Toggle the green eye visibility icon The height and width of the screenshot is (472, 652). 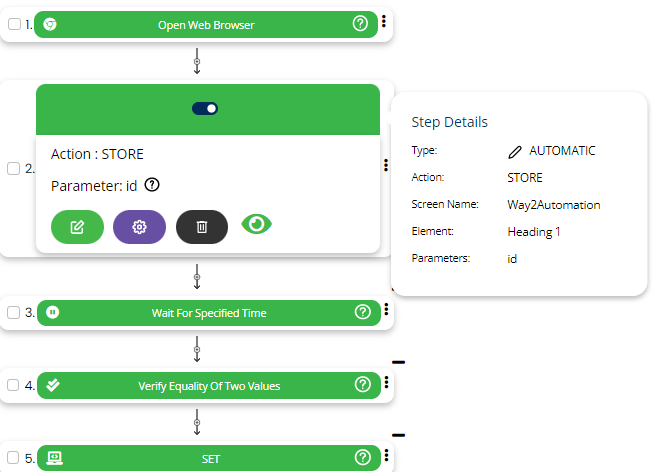258,225
